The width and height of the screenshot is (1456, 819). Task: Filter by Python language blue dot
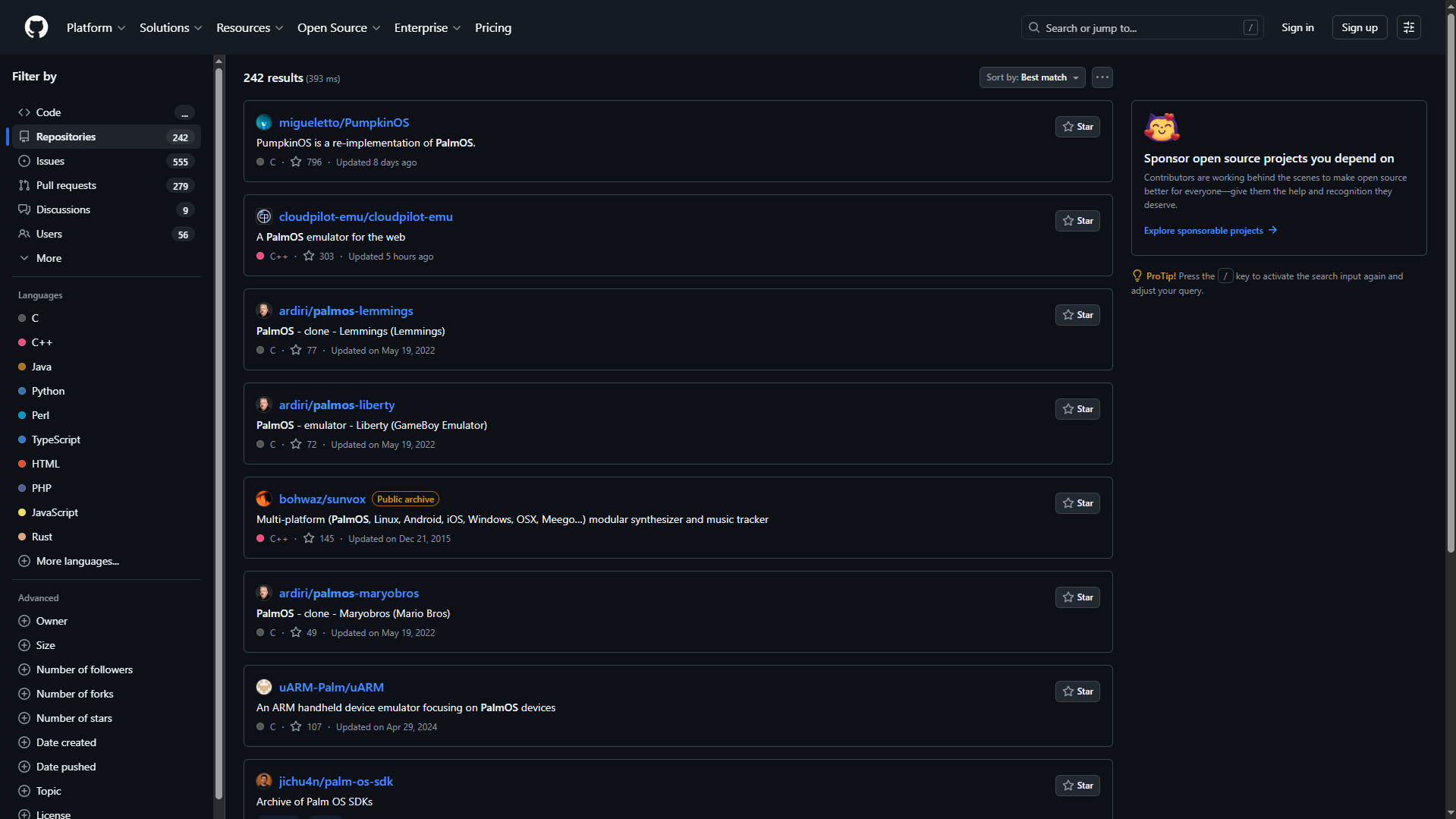[x=22, y=391]
